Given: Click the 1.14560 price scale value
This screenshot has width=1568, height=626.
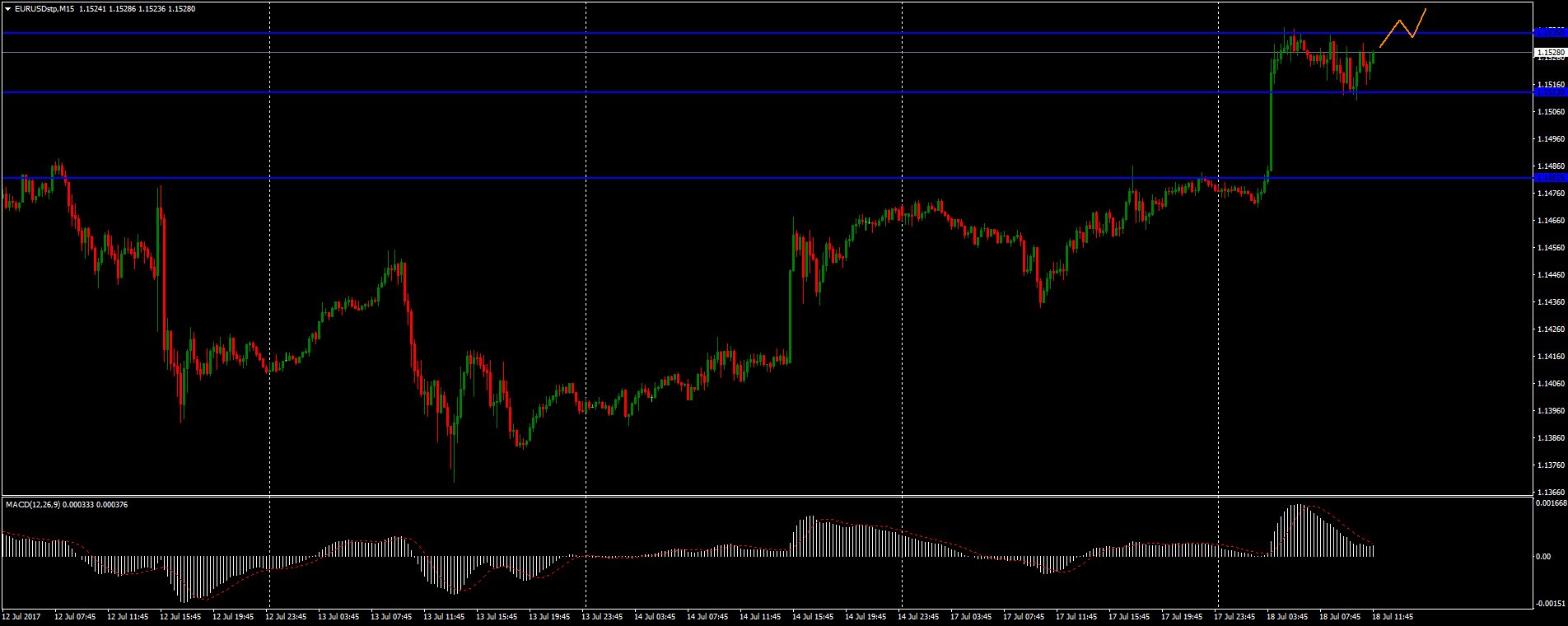Looking at the screenshot, I should tap(1551, 247).
